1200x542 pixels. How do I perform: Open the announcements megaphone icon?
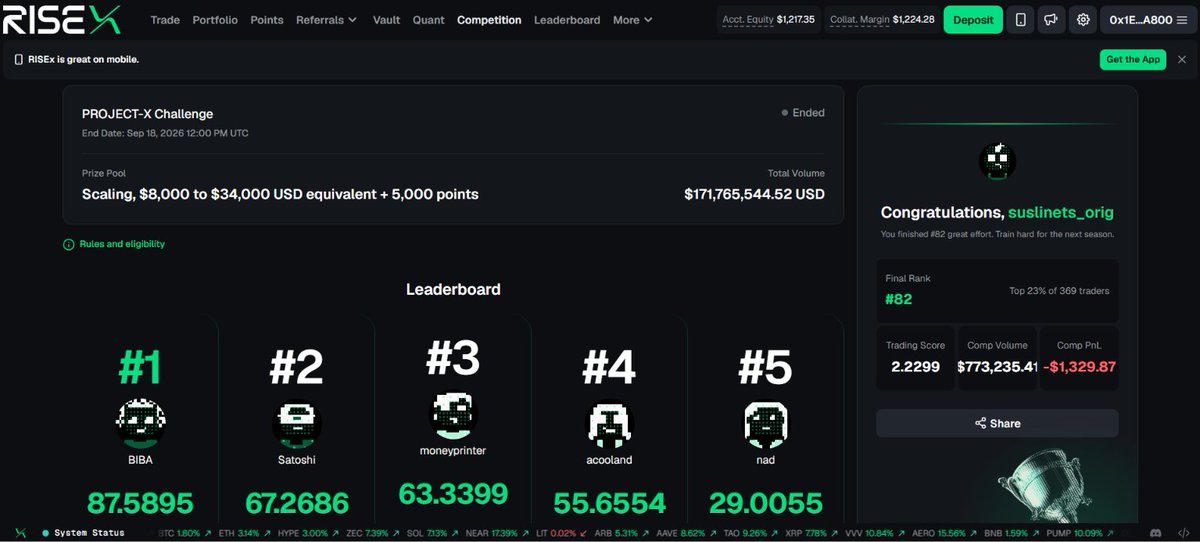coord(1051,20)
